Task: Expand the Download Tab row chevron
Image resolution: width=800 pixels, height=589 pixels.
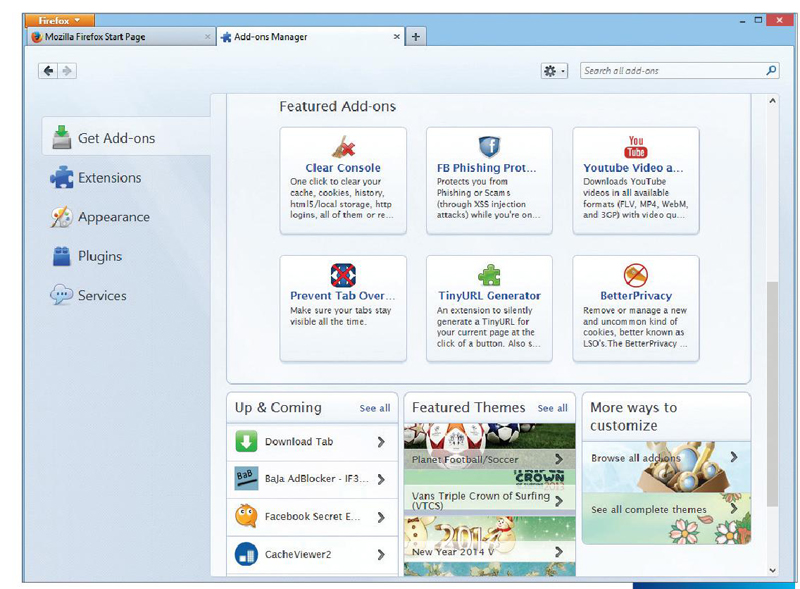Action: 381,442
